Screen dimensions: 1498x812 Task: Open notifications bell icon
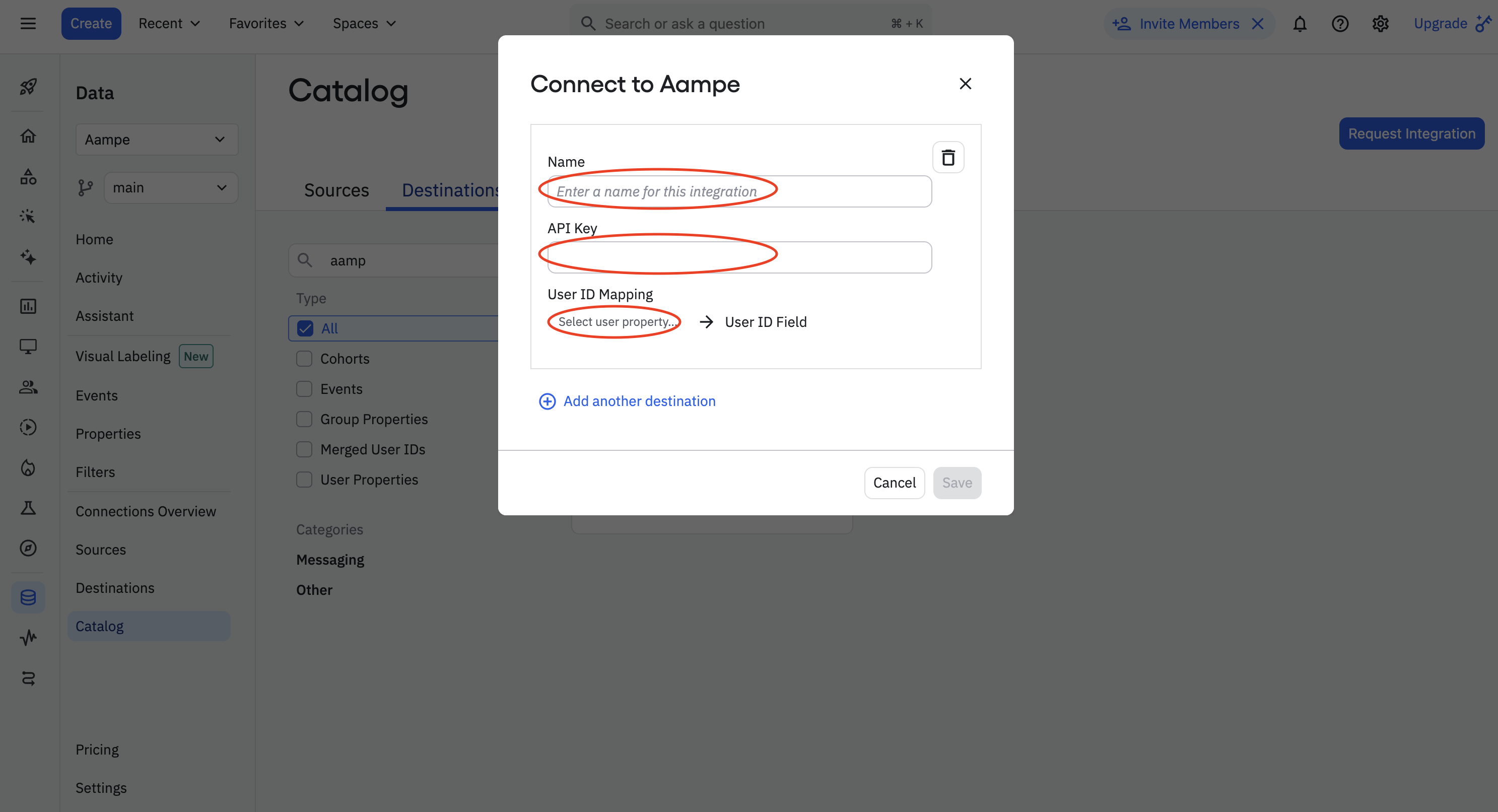(1300, 24)
